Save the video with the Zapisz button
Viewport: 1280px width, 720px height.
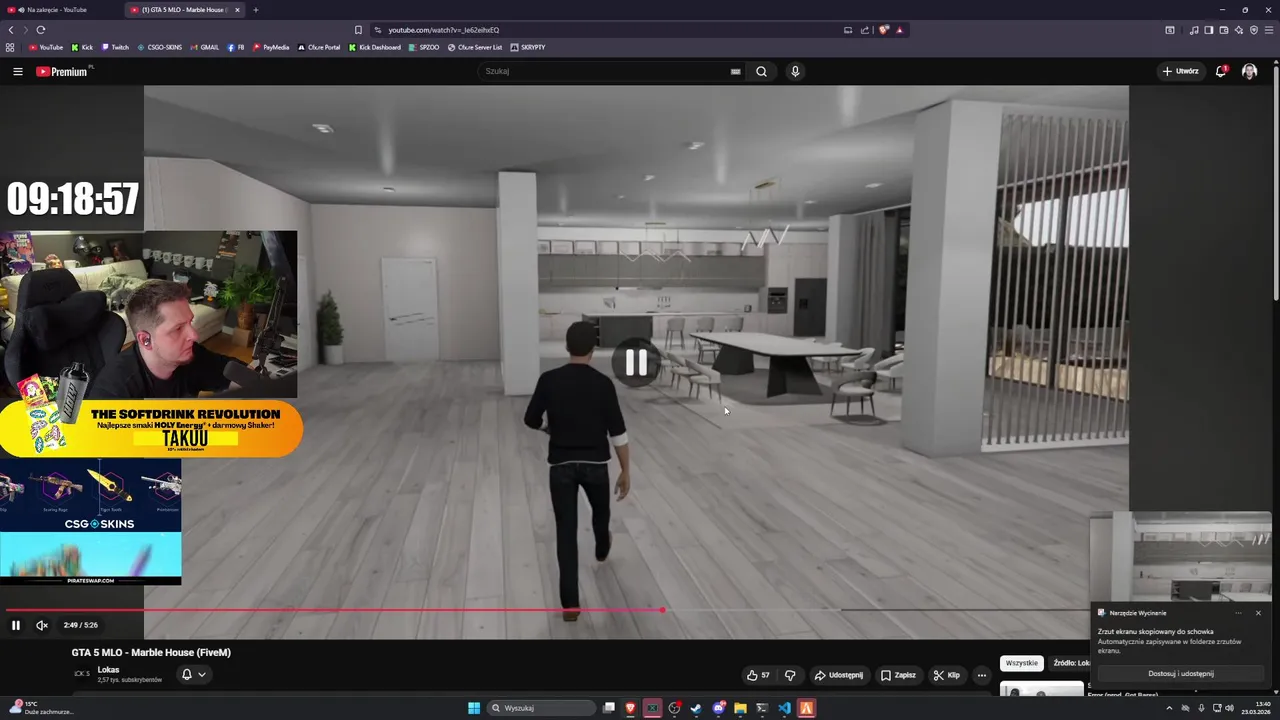point(898,675)
